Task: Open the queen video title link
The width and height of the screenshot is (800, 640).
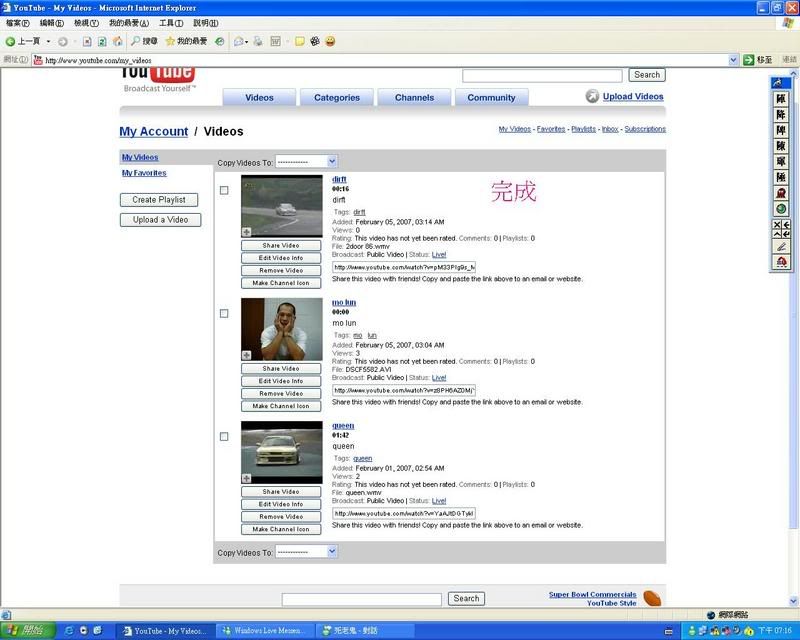Action: pos(343,426)
